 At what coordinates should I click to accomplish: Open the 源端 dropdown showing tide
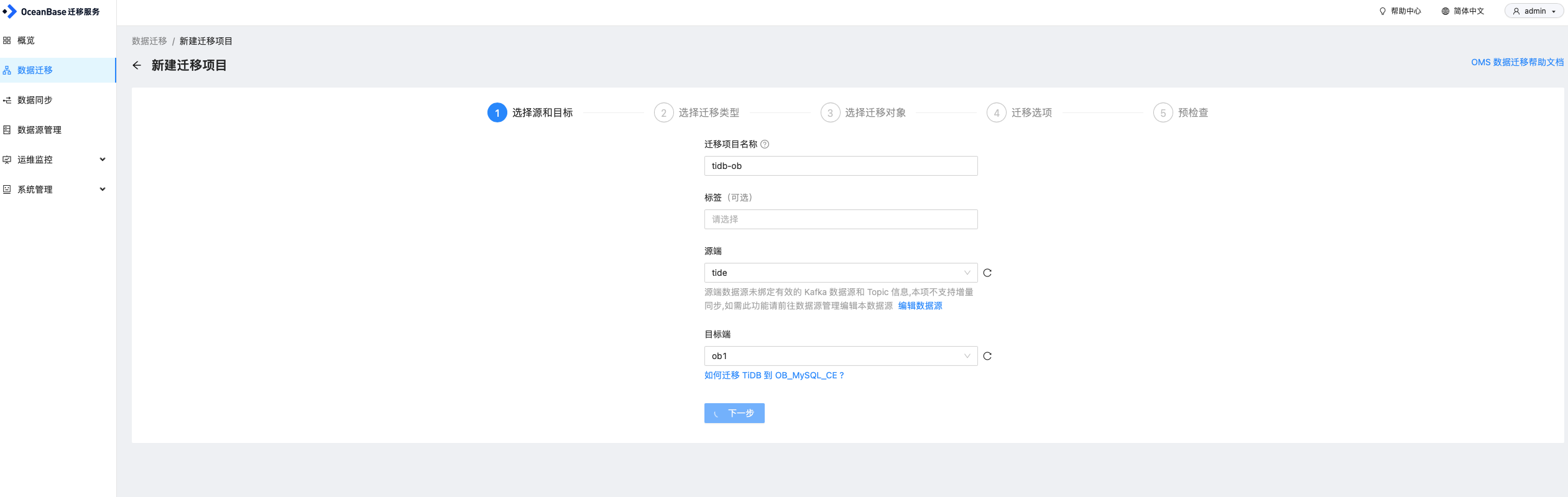(x=841, y=273)
